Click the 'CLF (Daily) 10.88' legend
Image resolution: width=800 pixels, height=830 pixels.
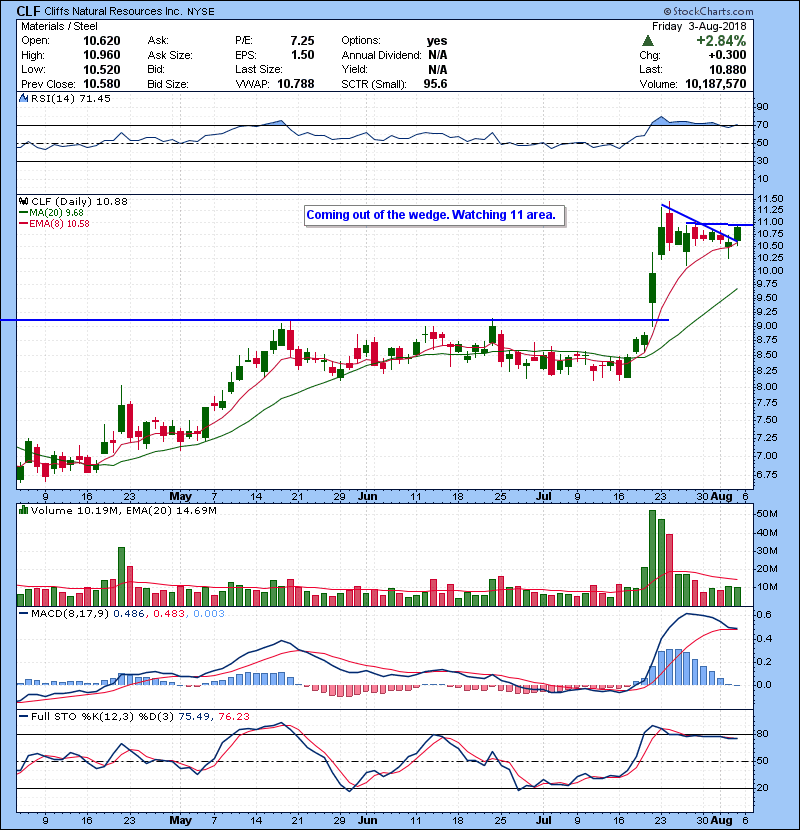coord(79,201)
